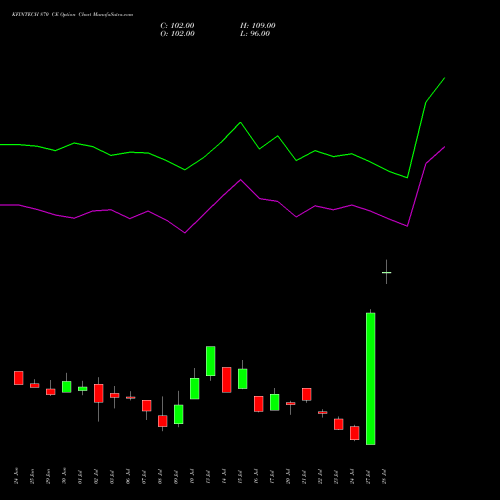Select the 01 Jul date label
Image resolution: width=500 pixels, height=500 pixels.
[80, 477]
